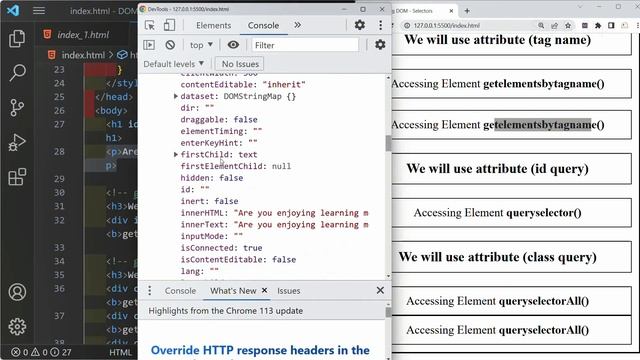The height and width of the screenshot is (360, 640).
Task: Toggle the browser side panel
Action: (x=611, y=25)
